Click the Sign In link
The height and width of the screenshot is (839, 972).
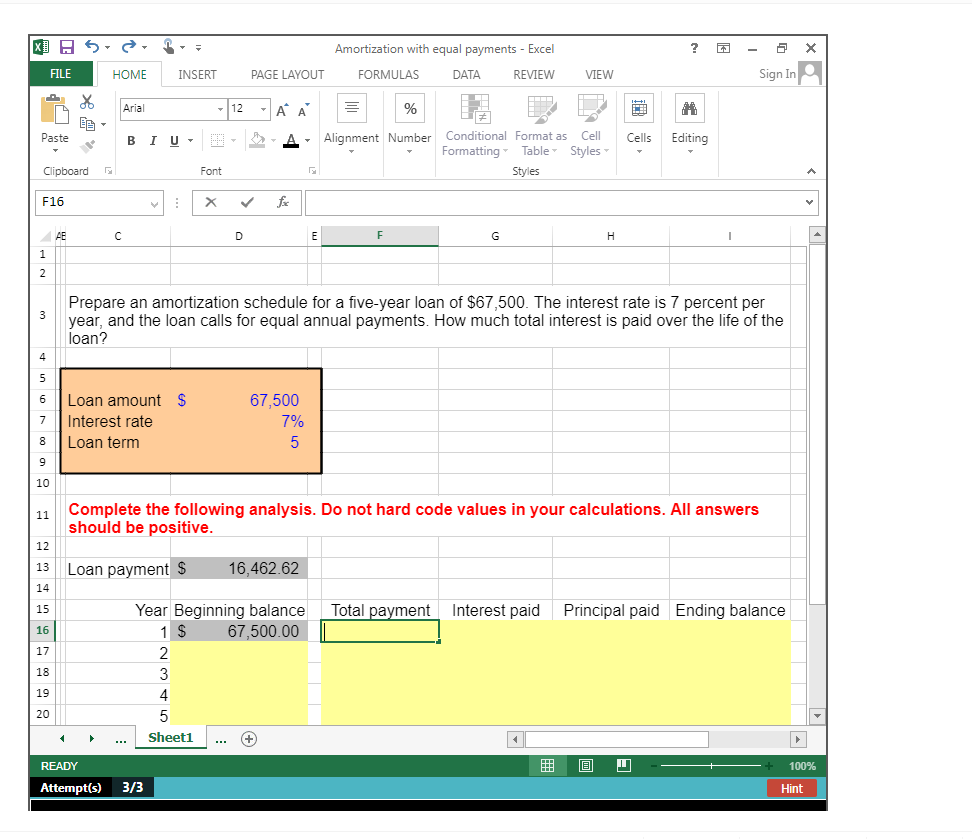pyautogui.click(x=777, y=74)
